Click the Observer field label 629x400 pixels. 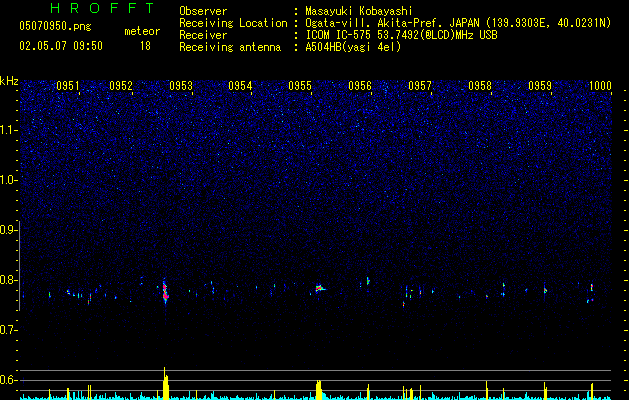(203, 11)
